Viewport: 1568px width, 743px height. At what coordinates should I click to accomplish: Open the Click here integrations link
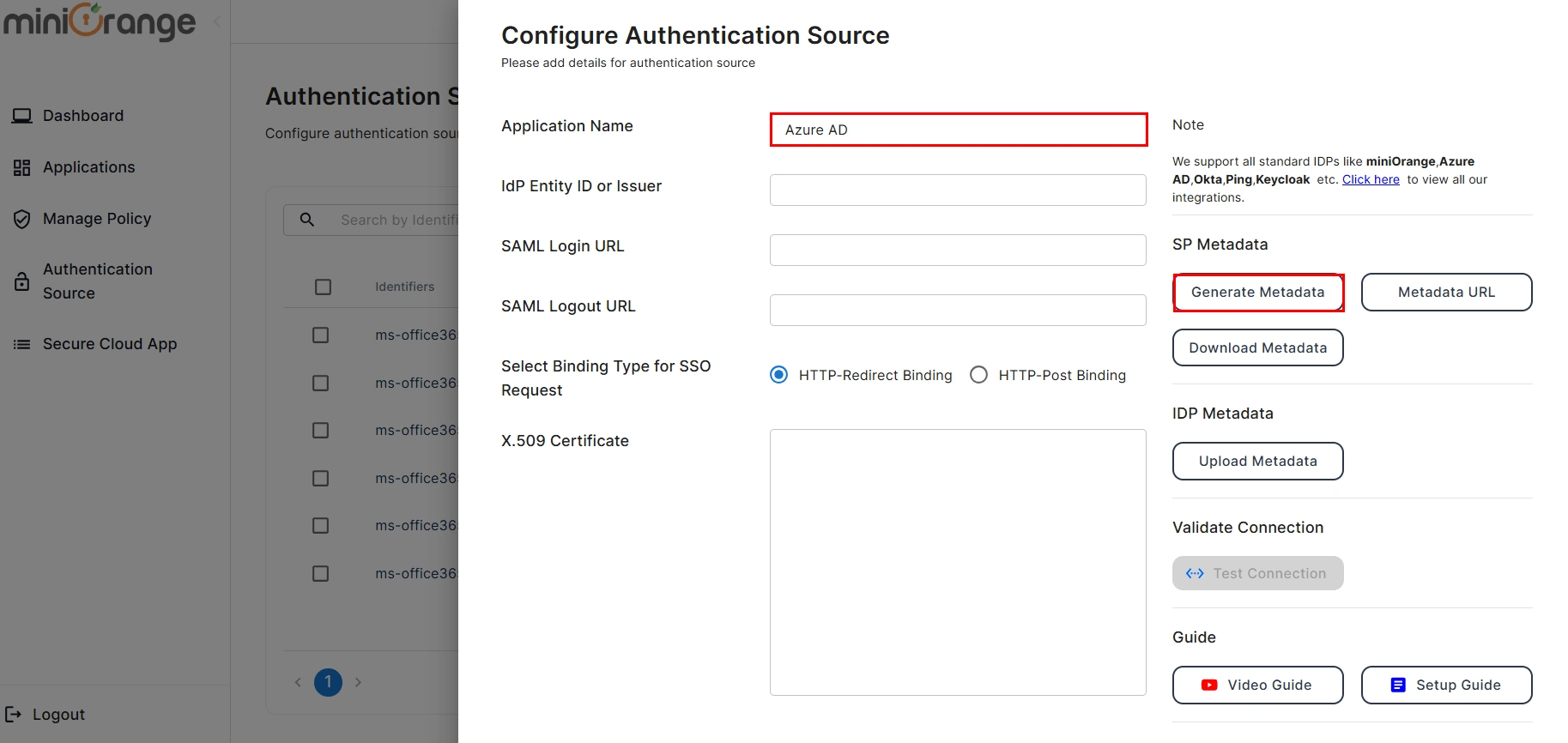1371,179
